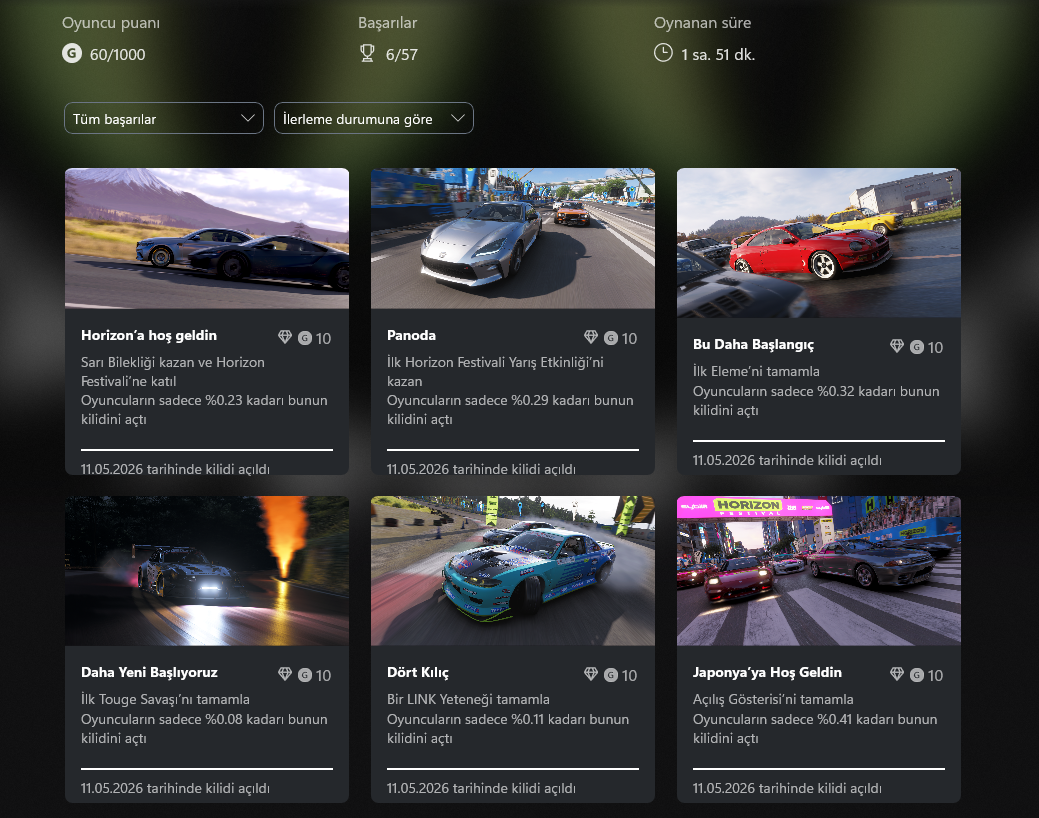
Task: Click the Oyuncu puanı label
Action: pos(111,23)
